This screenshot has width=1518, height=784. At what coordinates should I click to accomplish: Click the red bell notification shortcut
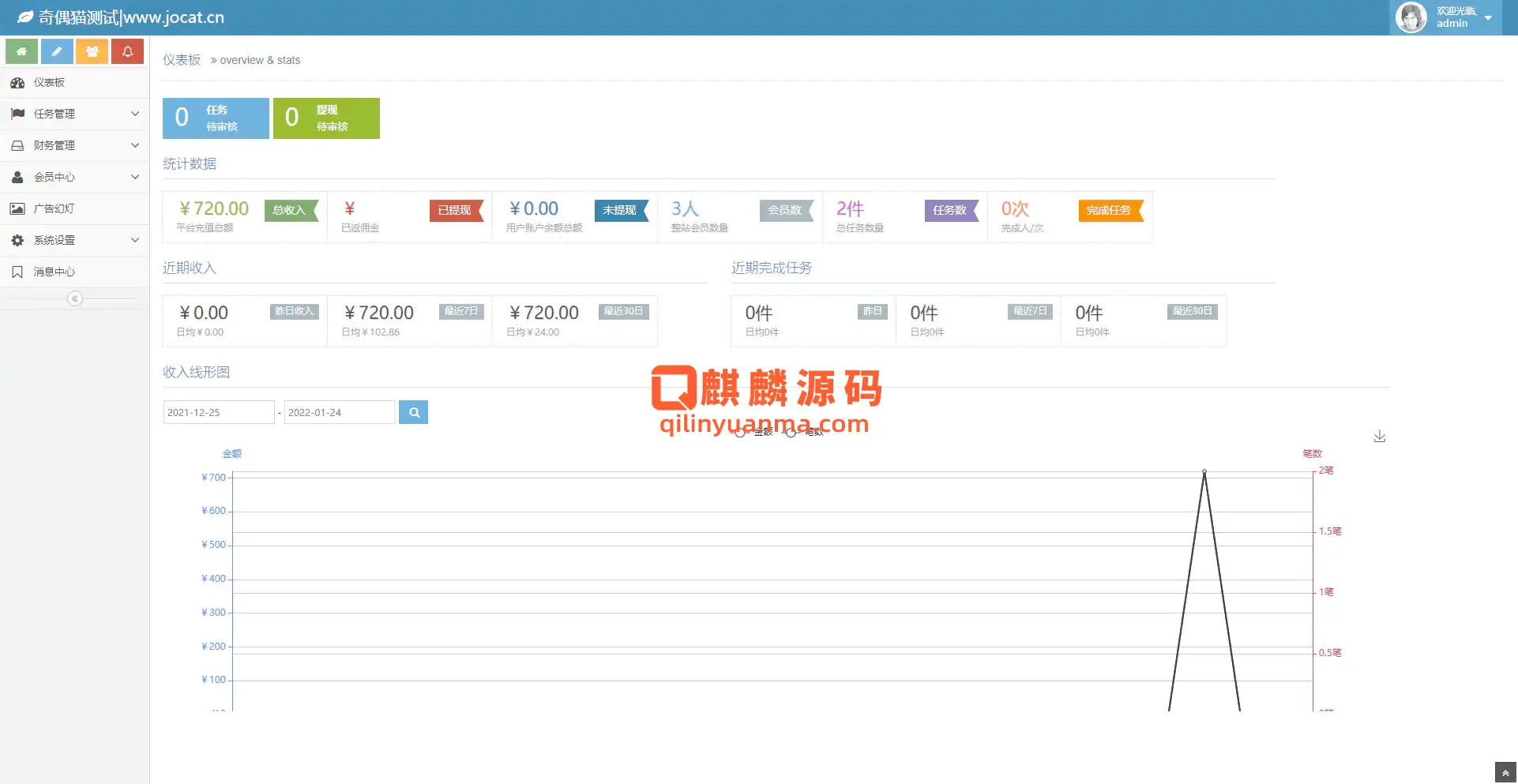[x=127, y=51]
